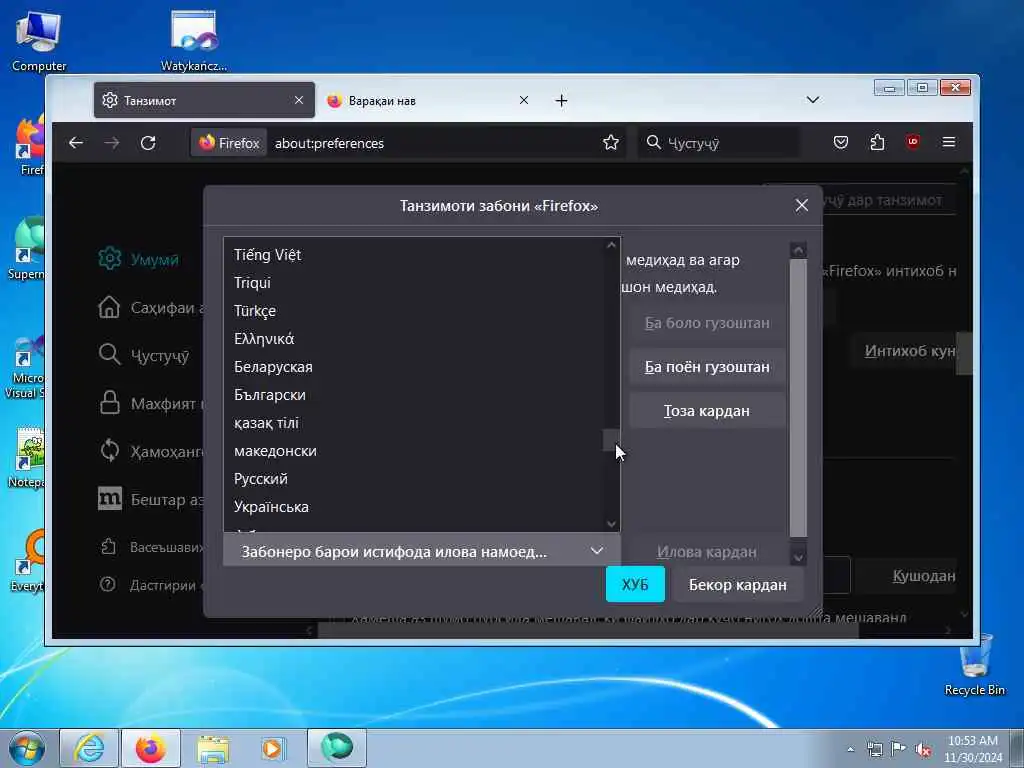
Task: Close the Танзимоти забони Firefox dialog
Action: [x=802, y=205]
